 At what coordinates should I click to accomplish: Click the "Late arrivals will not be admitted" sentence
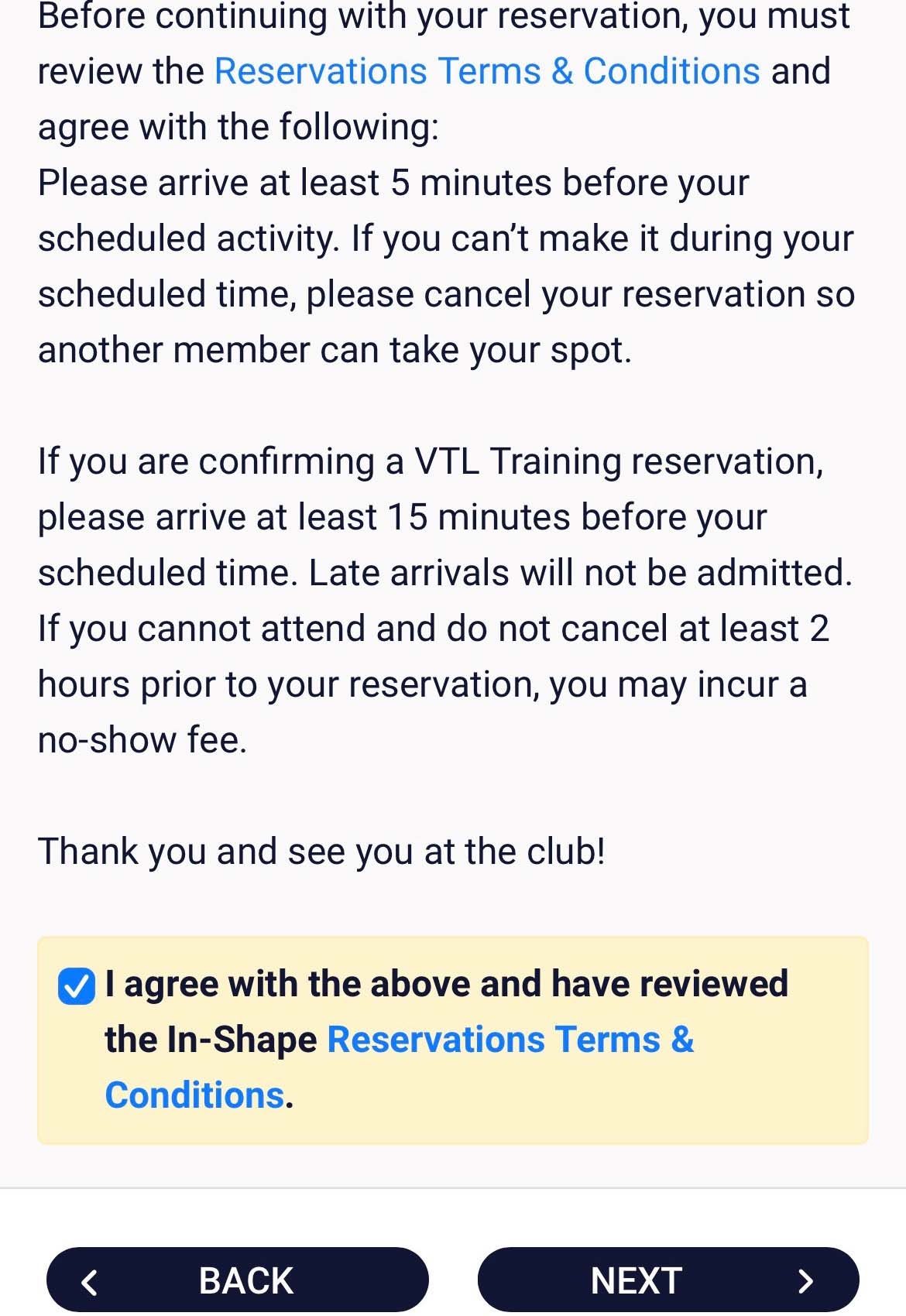pos(580,573)
